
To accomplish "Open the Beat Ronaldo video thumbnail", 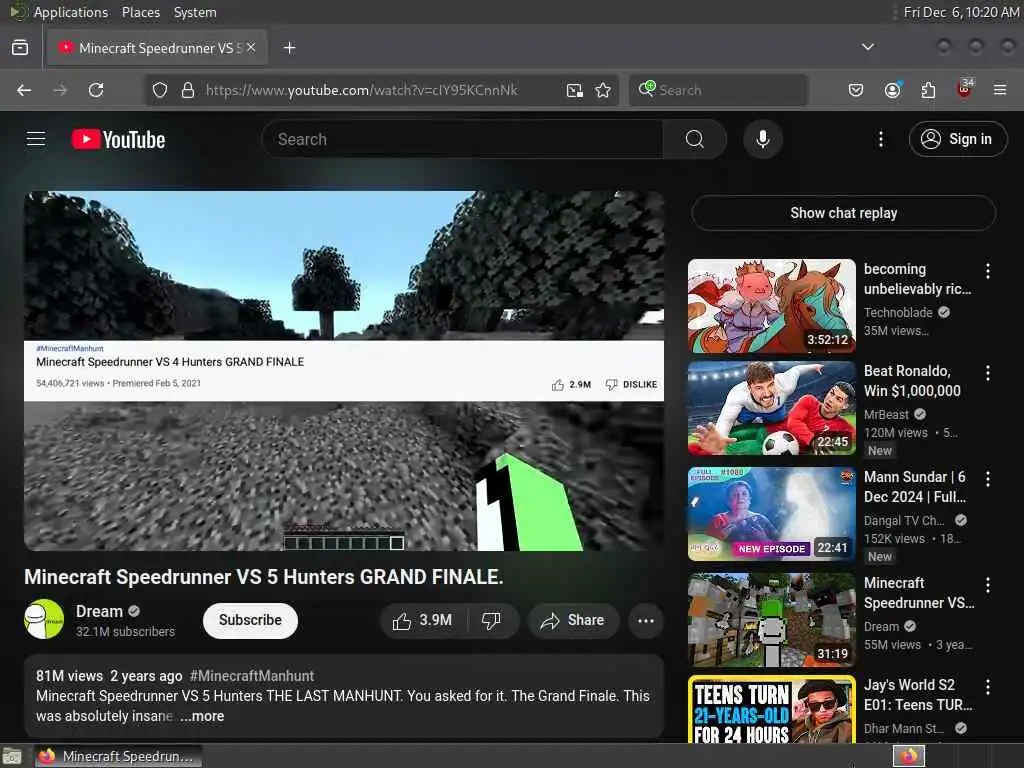I will [x=771, y=408].
